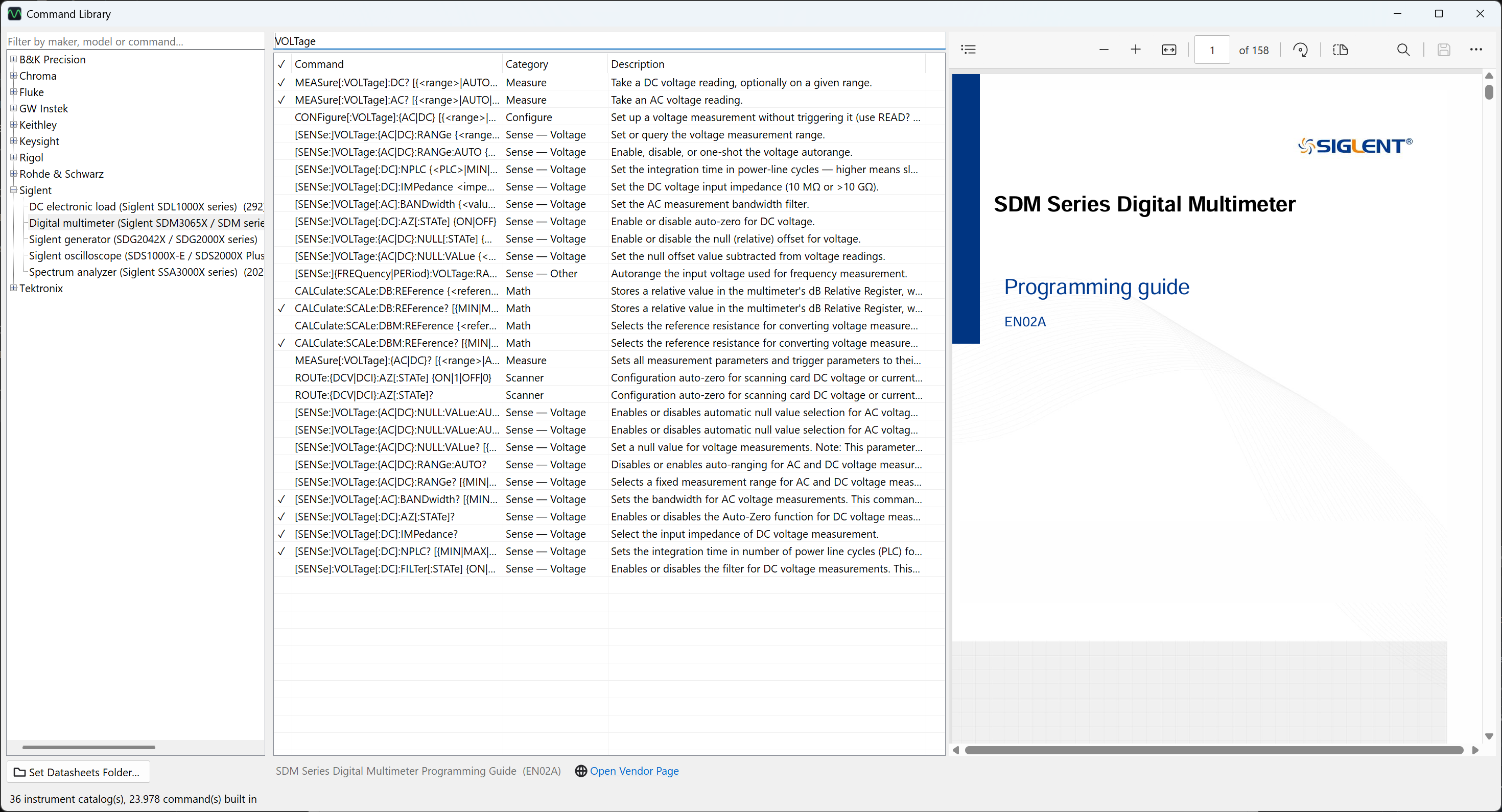Click the PDF scroll down arrow
This screenshot has width=1502, height=812.
[1489, 737]
